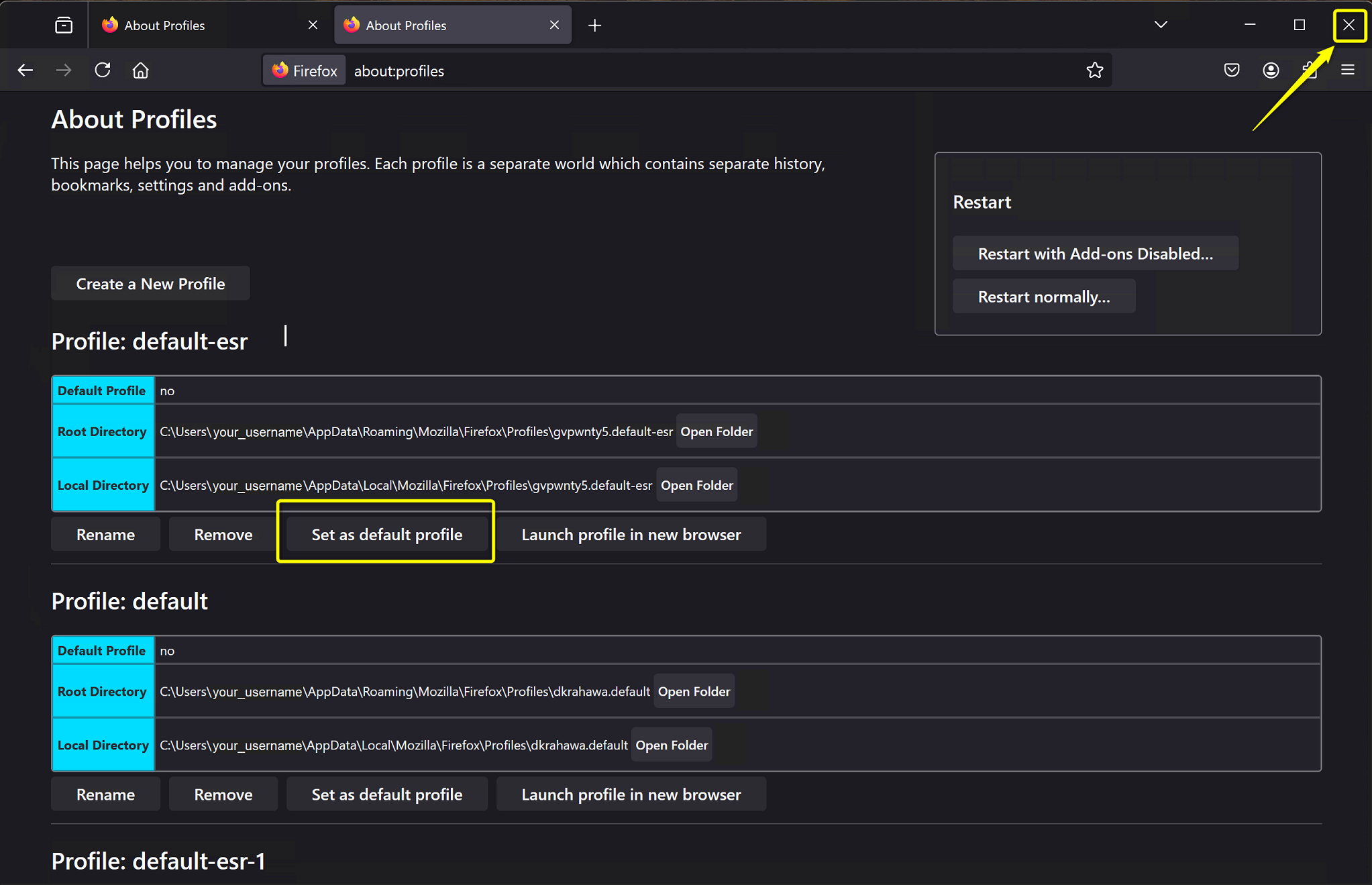Click Restart with Add-ons Disabled
Image resolution: width=1372 pixels, height=885 pixels.
pos(1095,254)
